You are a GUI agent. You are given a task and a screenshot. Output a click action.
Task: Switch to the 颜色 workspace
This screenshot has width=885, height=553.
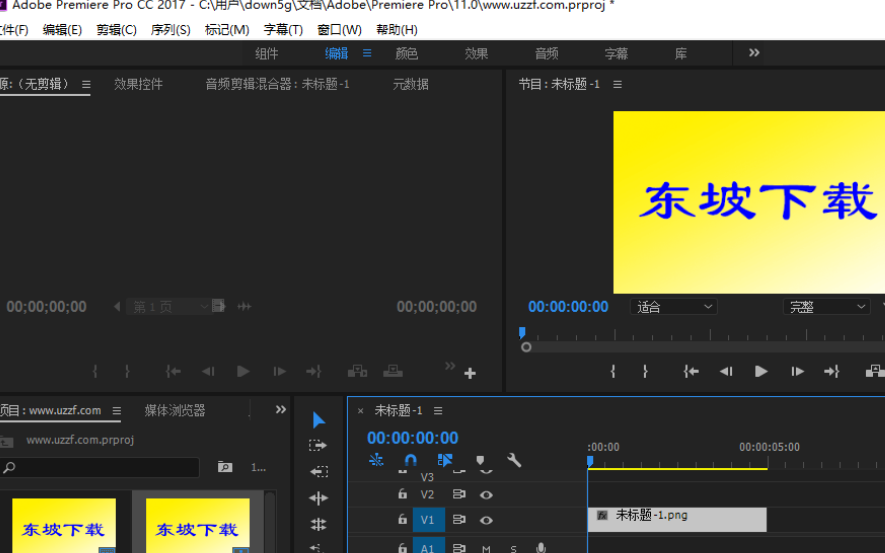pos(406,54)
